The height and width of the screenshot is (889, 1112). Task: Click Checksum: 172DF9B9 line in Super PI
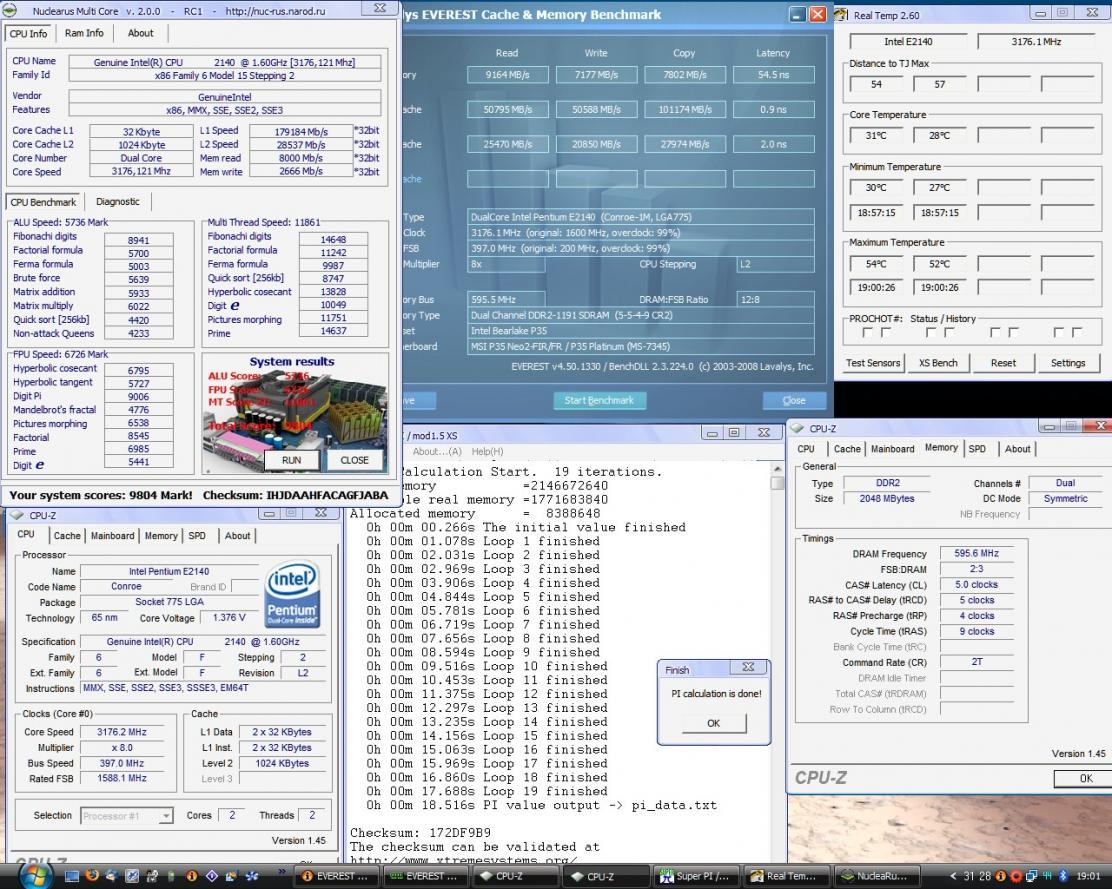[x=420, y=832]
